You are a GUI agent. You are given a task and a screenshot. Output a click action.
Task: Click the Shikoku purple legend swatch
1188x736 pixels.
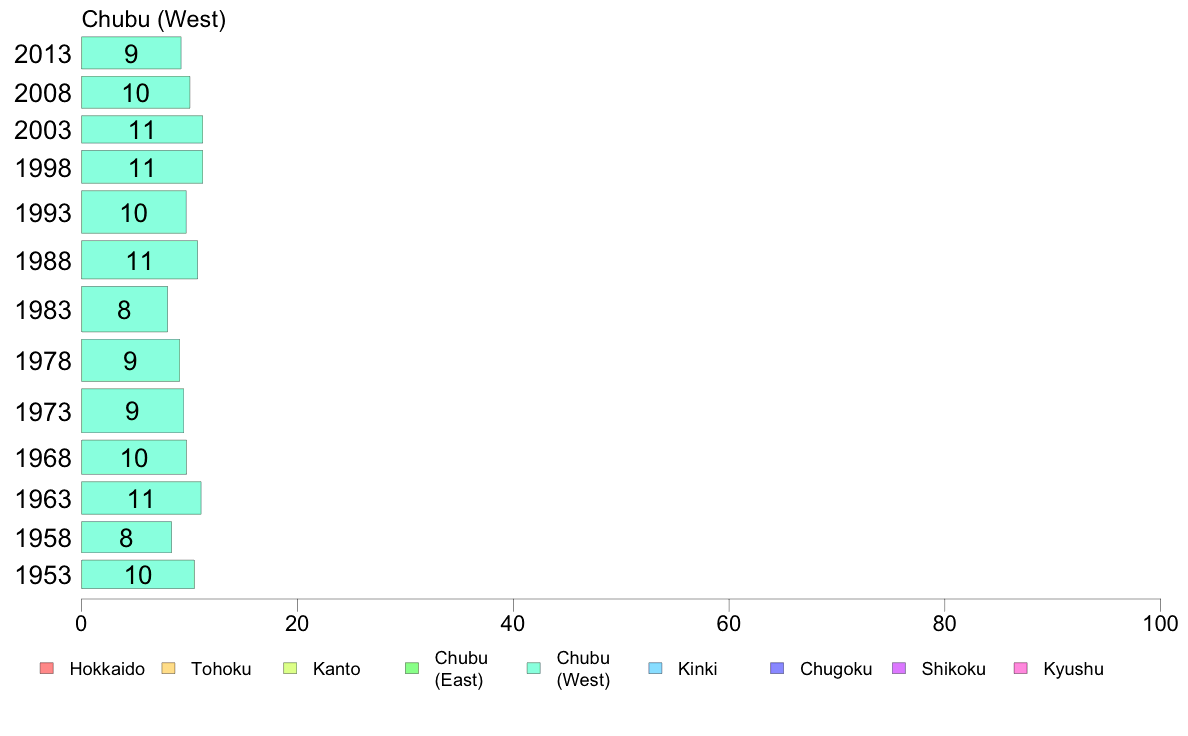pyautogui.click(x=899, y=668)
